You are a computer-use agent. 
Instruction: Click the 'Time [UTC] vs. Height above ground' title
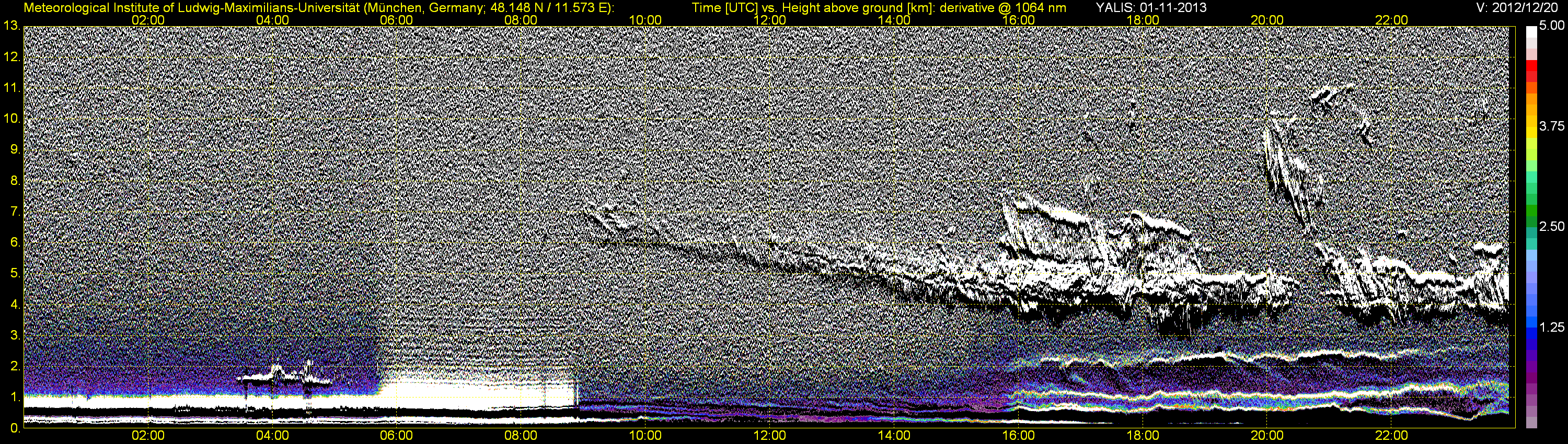879,7
